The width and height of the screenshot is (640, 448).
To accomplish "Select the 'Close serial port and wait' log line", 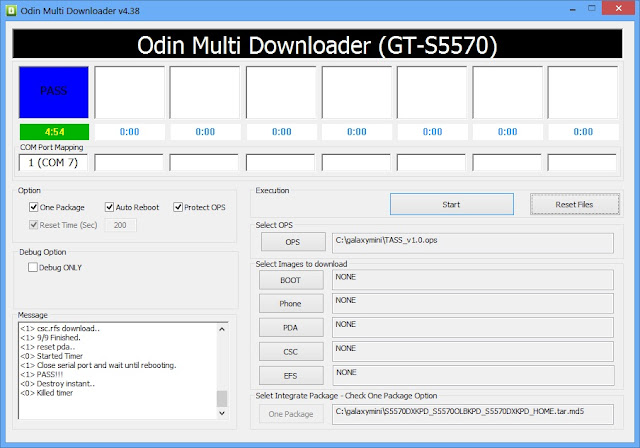I will pos(98,365).
